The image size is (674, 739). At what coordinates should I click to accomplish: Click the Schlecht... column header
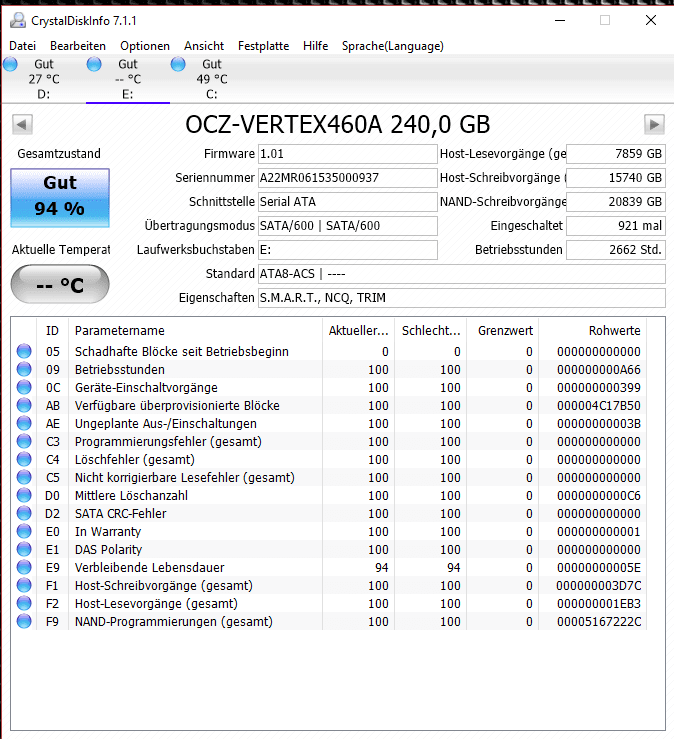(431, 330)
